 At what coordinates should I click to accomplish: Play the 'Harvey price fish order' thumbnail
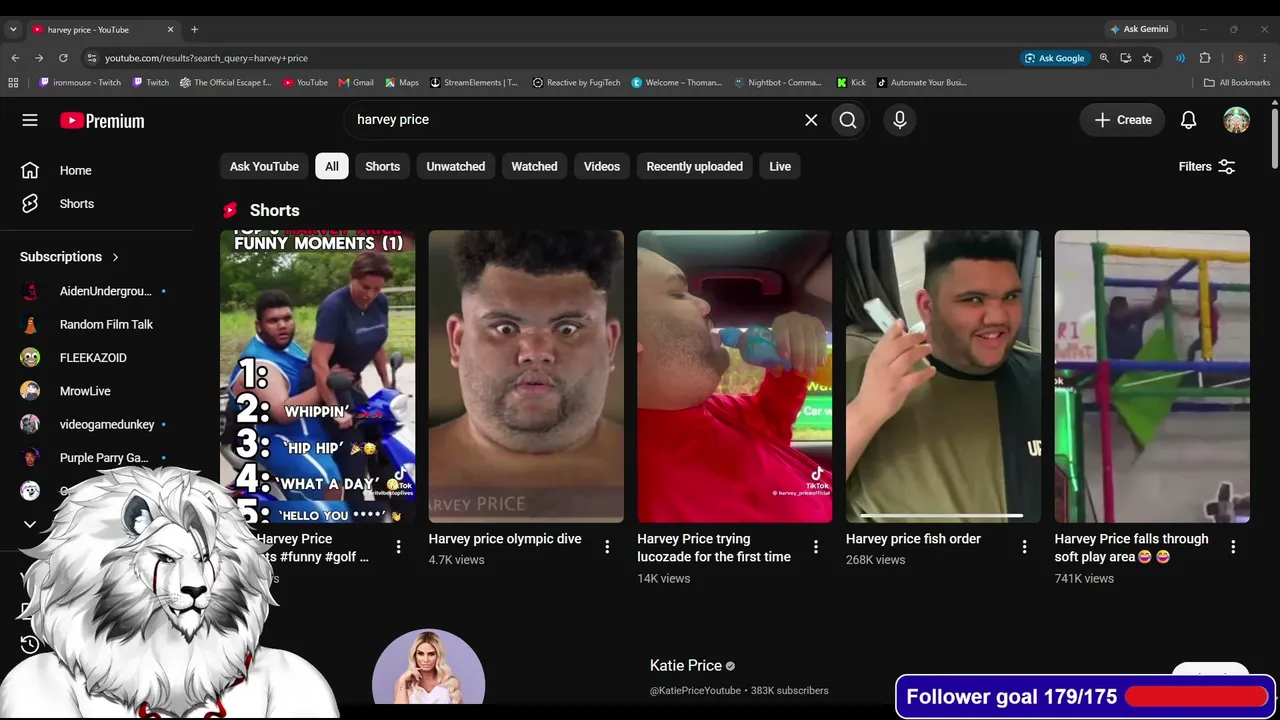943,377
